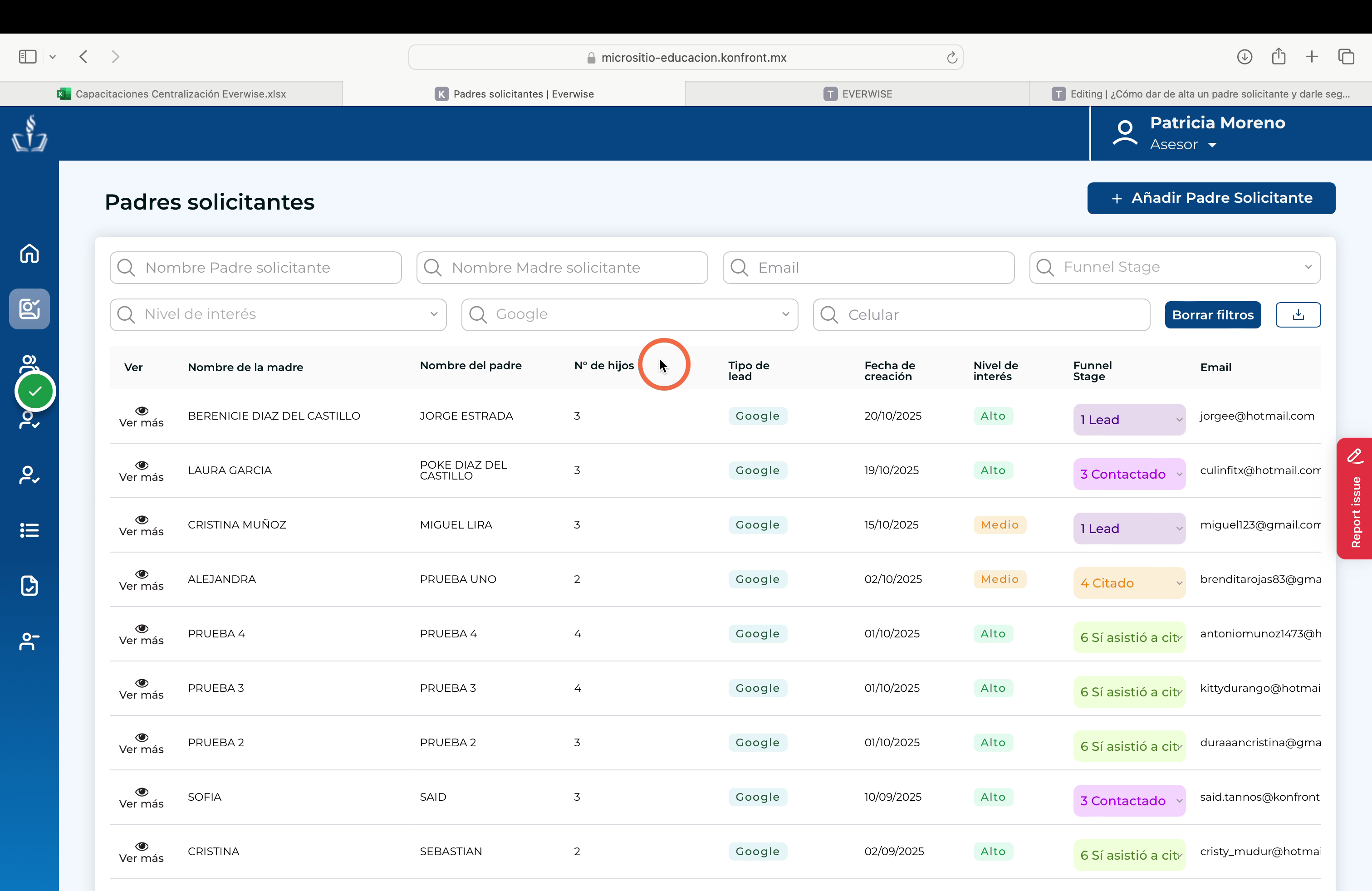1372x891 pixels.
Task: Open the Google lead type filter dropdown
Action: pyautogui.click(x=629, y=315)
